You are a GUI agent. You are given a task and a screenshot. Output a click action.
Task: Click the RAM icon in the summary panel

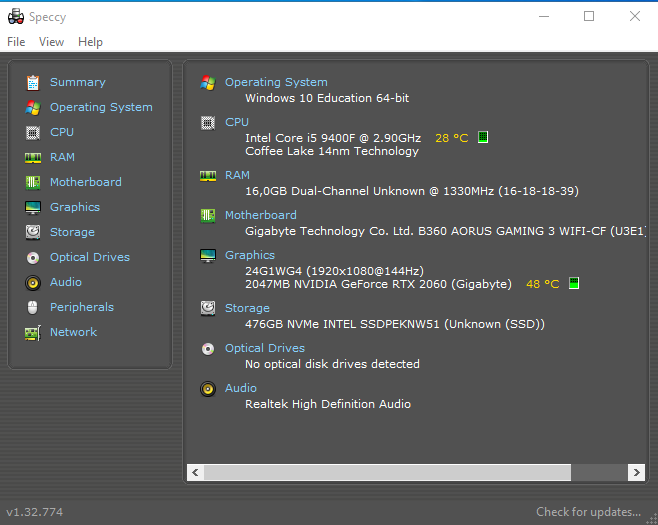click(208, 176)
